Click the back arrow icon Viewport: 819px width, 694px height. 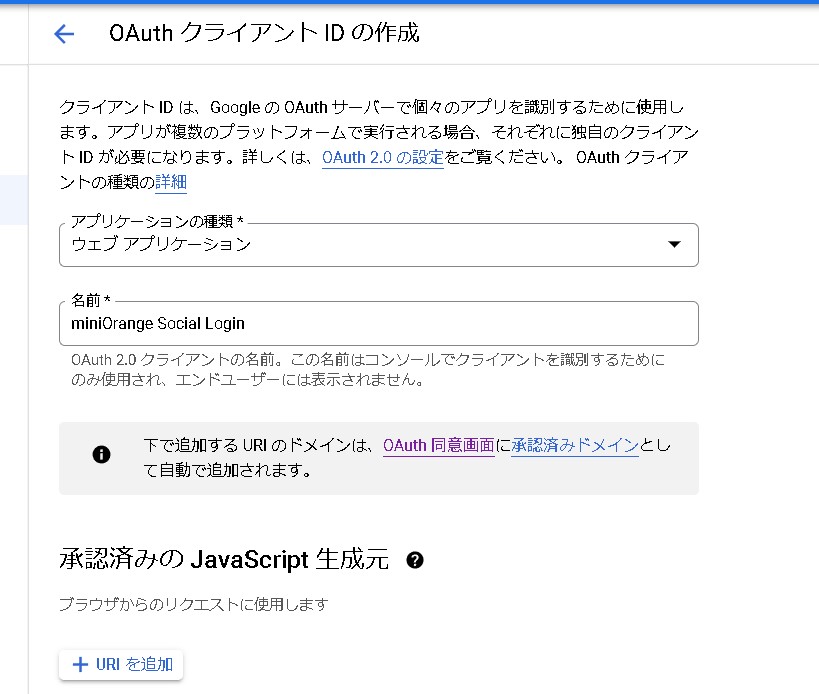(64, 34)
